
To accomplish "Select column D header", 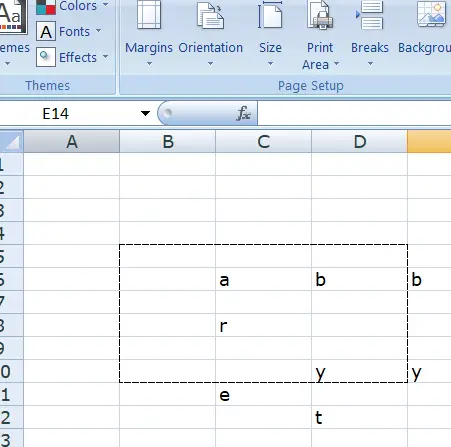I will point(359,142).
